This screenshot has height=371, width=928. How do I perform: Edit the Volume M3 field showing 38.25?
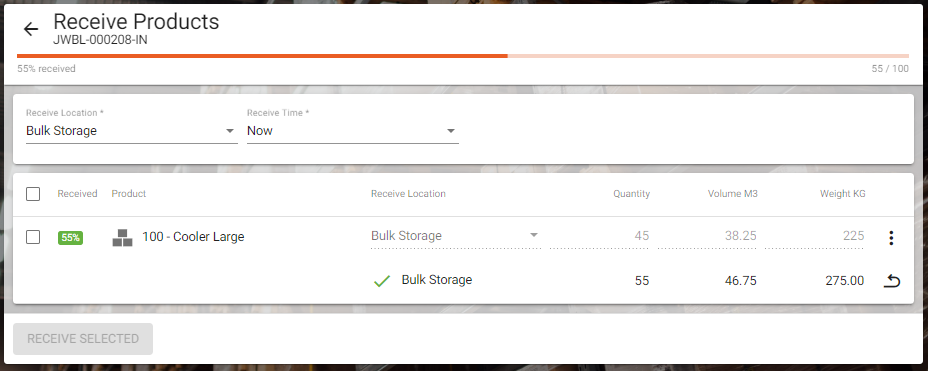[x=706, y=236]
